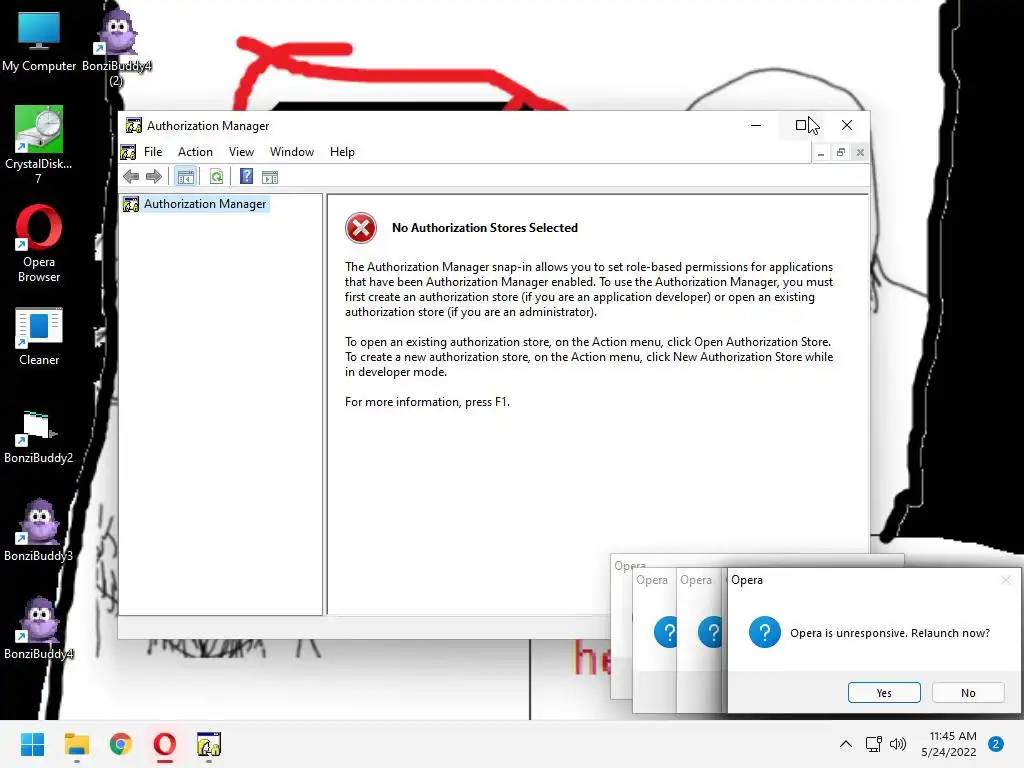Image resolution: width=1024 pixels, height=768 pixels.
Task: Open the Action menu
Action: point(195,152)
